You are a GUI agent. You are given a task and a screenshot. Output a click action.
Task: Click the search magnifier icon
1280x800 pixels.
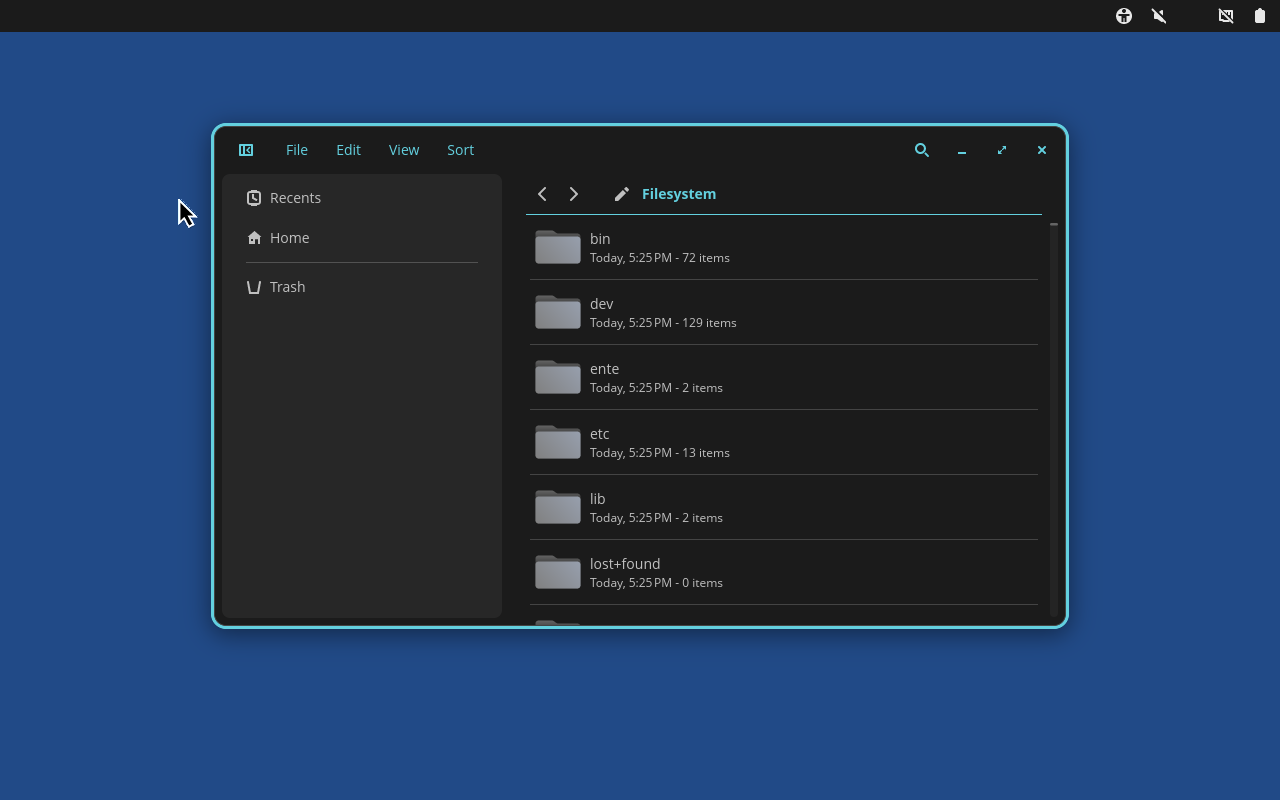[x=922, y=150]
